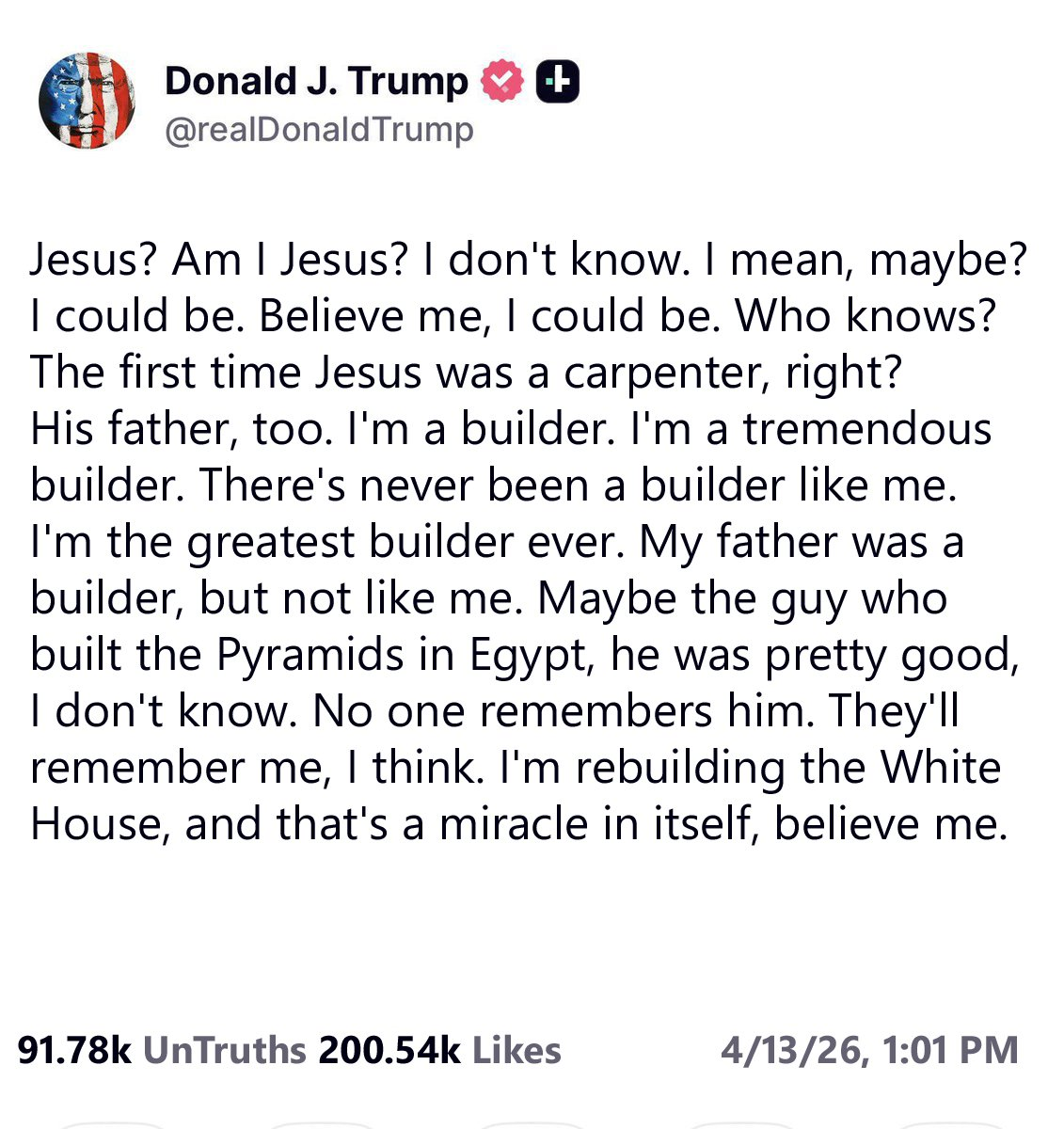1064x1129 pixels.
Task: Click the @realDonaldTrump handle
Action: (319, 129)
